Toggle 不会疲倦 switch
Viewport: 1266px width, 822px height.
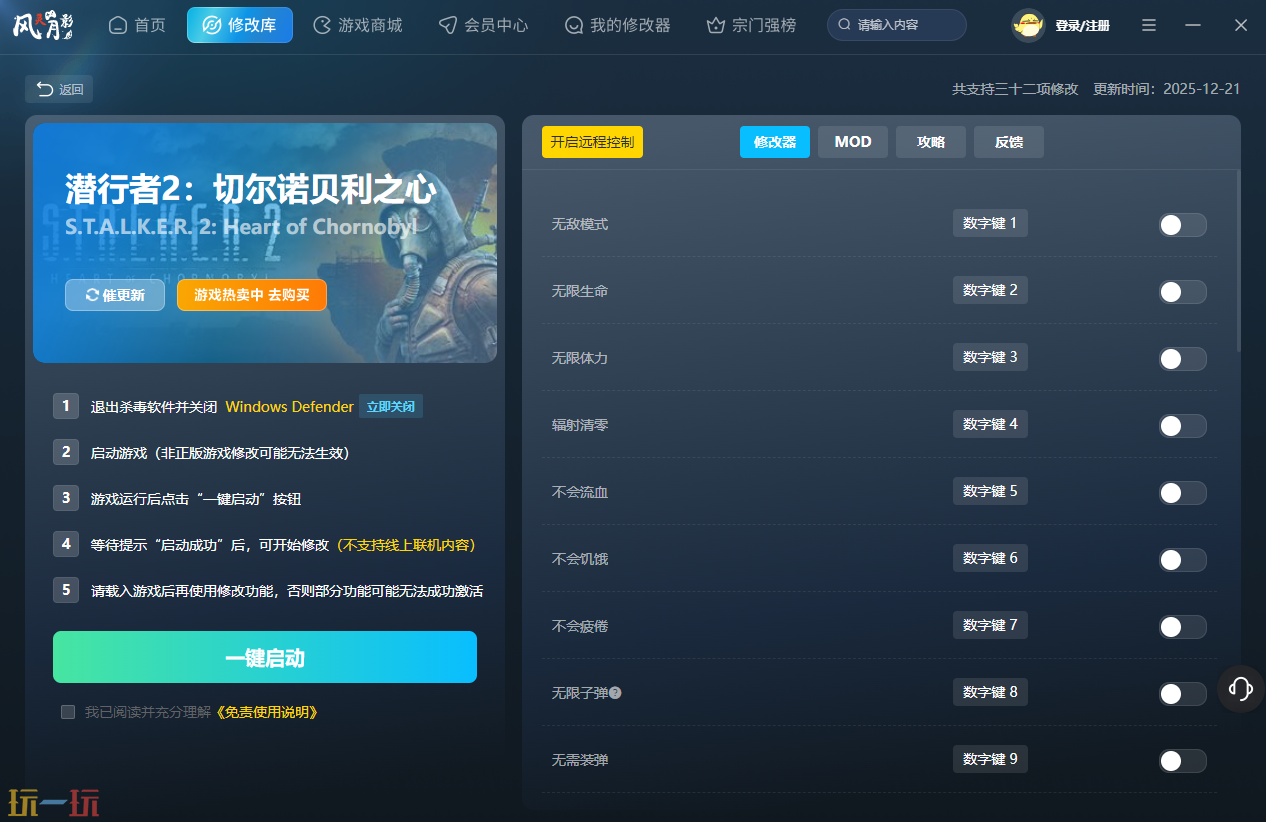(x=1182, y=627)
